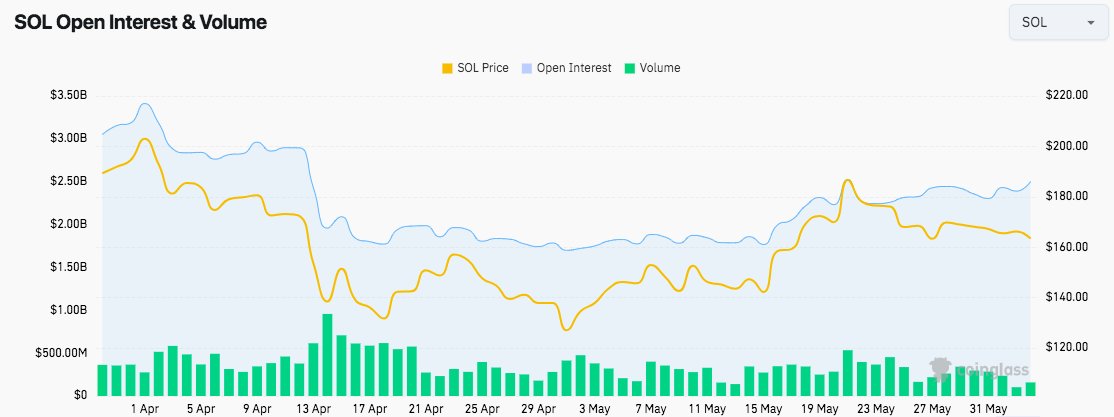Click the last volume bar on the right
1114x417 pixels.
(x=1030, y=389)
